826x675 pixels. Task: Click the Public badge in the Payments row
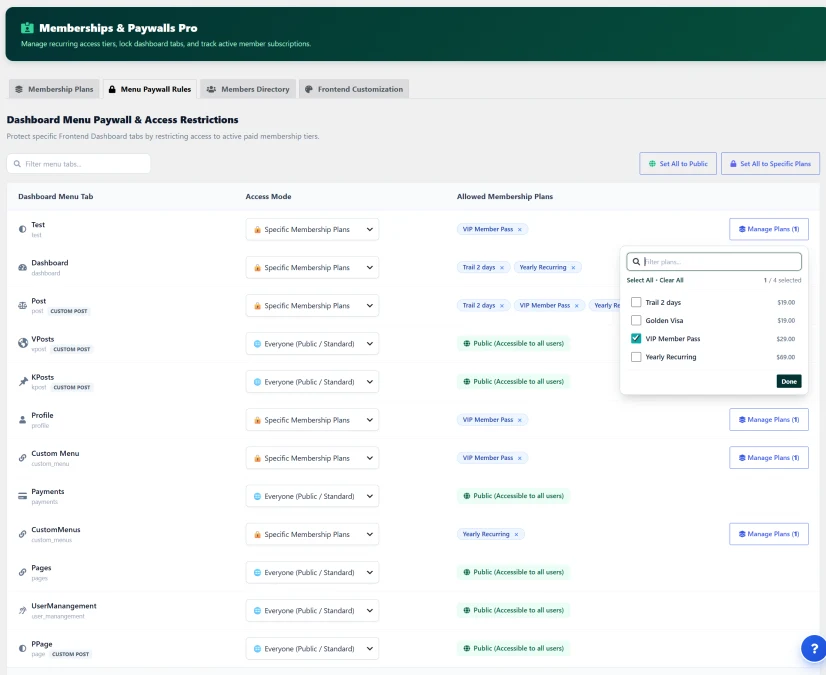click(513, 496)
